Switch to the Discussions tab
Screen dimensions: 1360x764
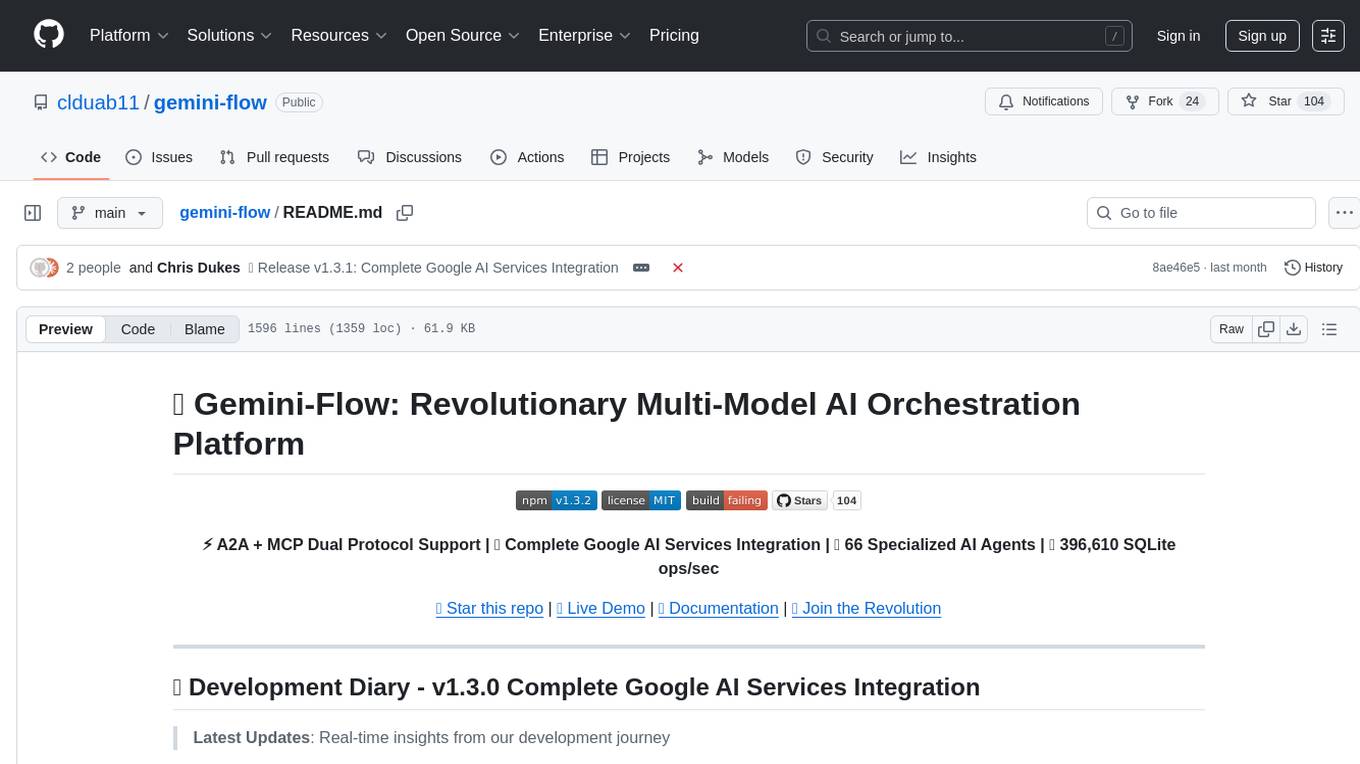click(x=410, y=157)
